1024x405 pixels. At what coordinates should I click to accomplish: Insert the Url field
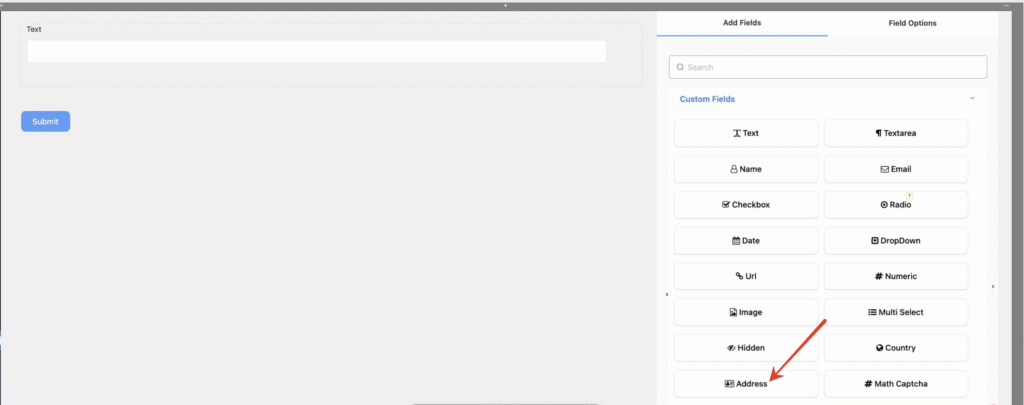click(745, 276)
